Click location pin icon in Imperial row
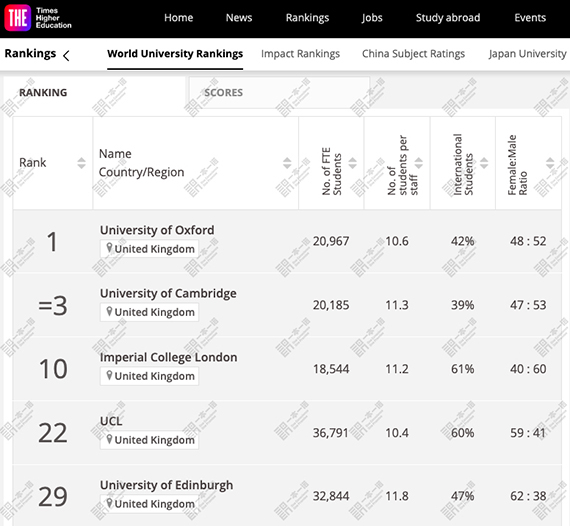This screenshot has width=570, height=526. click(x=109, y=376)
